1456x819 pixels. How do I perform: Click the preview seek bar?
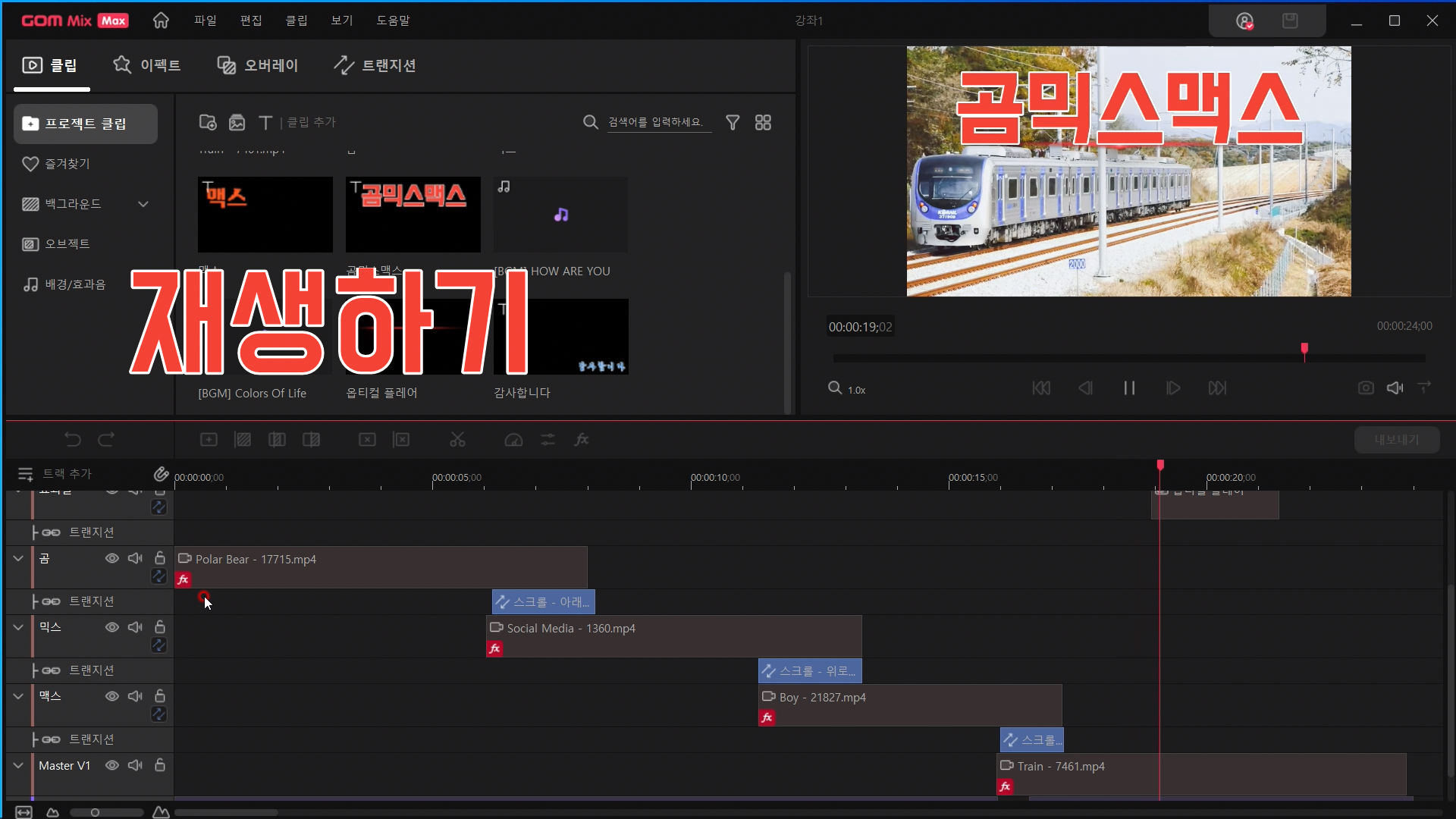(x=1129, y=358)
